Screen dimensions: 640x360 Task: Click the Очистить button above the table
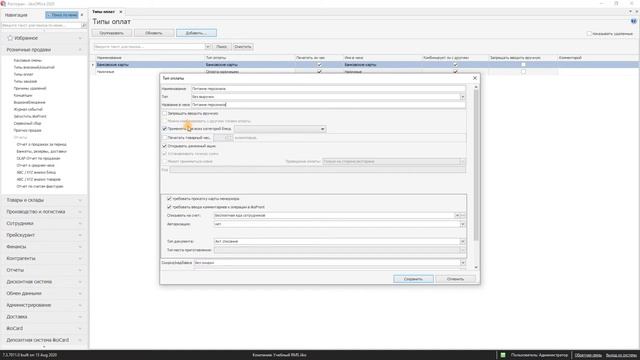(x=243, y=47)
